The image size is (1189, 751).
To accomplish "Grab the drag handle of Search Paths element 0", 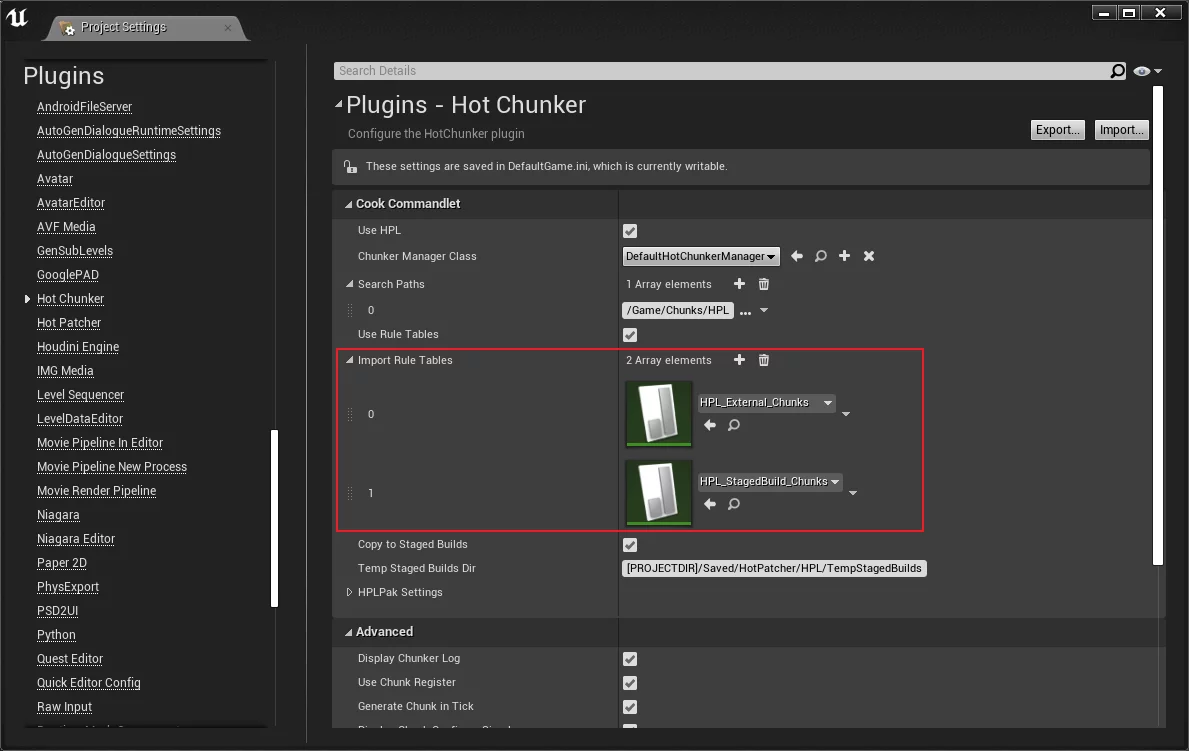I will (350, 310).
